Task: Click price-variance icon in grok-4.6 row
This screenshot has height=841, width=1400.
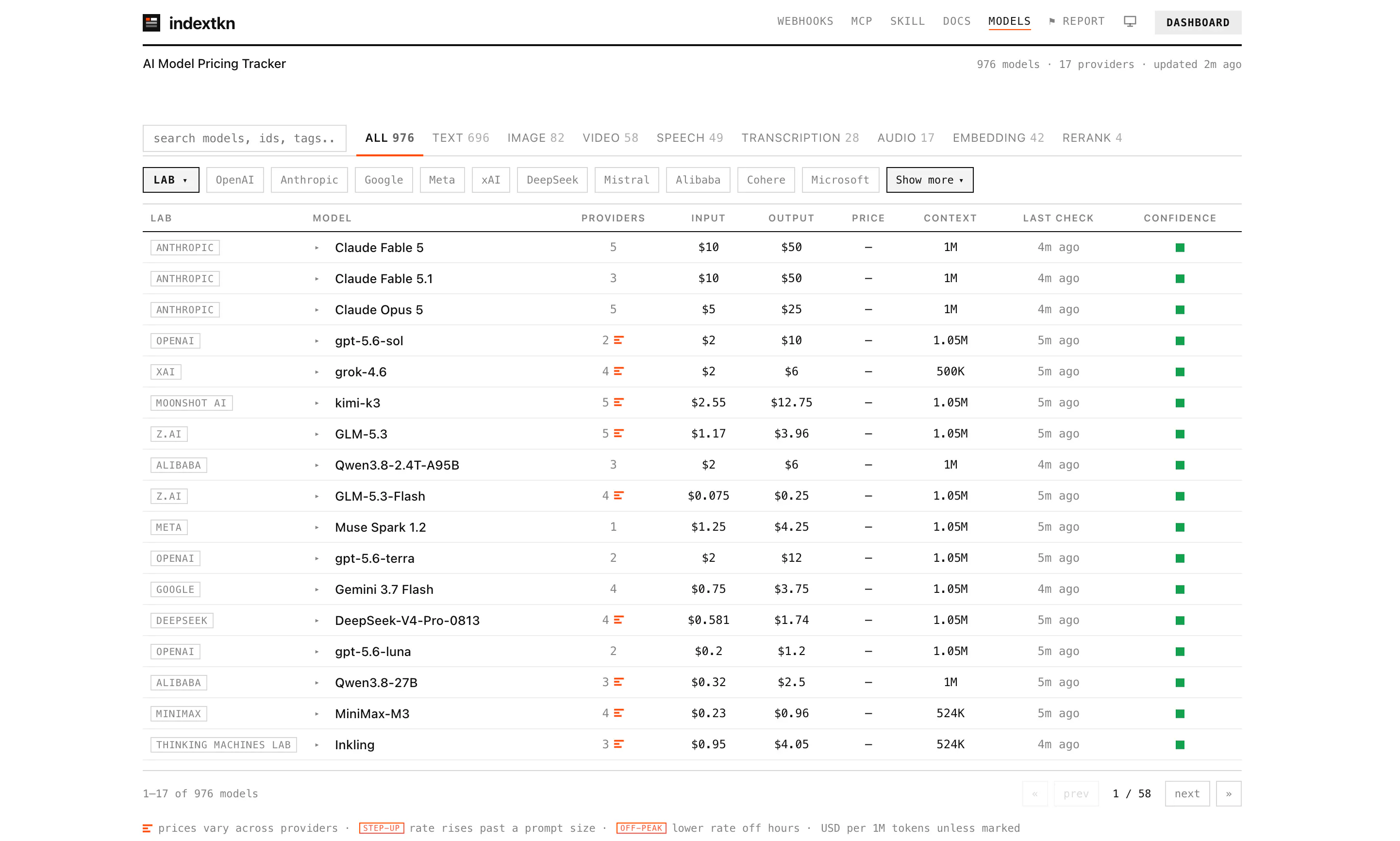Action: (619, 372)
